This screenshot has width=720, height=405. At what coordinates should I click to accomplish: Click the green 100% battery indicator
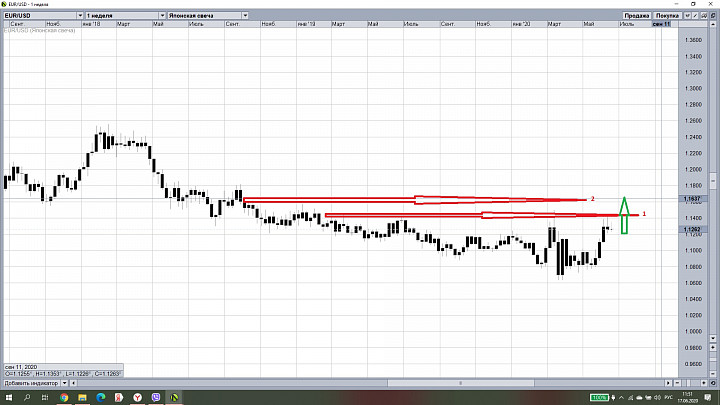click(x=599, y=397)
